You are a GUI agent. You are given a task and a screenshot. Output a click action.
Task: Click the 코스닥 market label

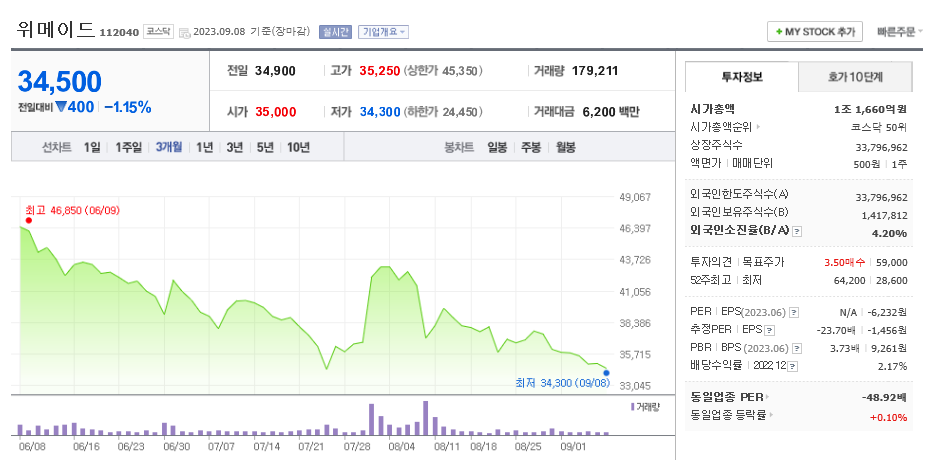pos(158,32)
